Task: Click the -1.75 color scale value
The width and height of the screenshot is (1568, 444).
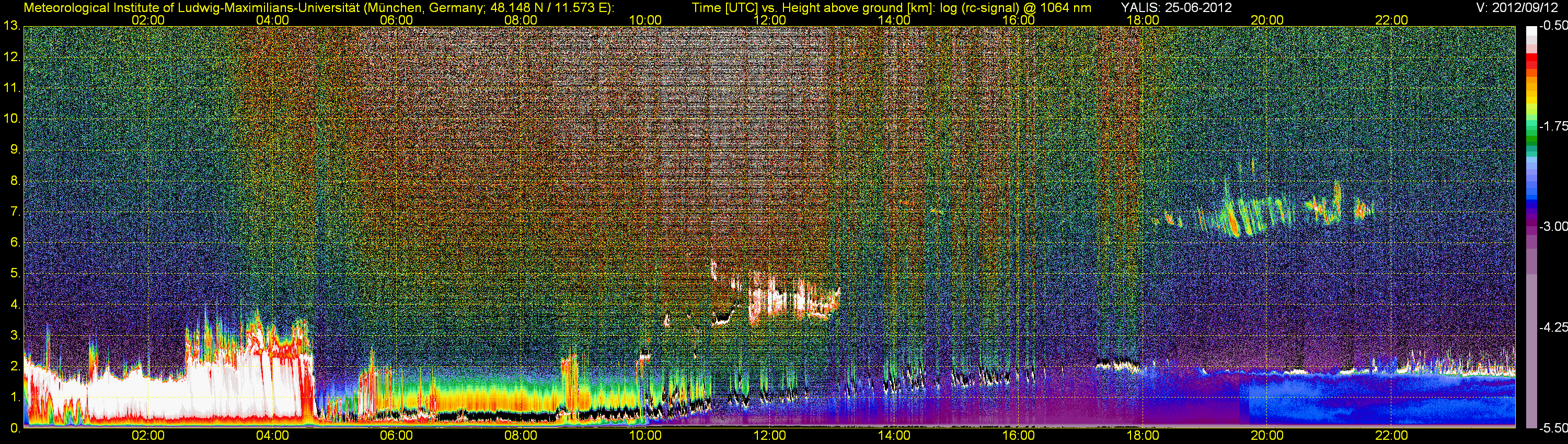Action: [x=1553, y=126]
